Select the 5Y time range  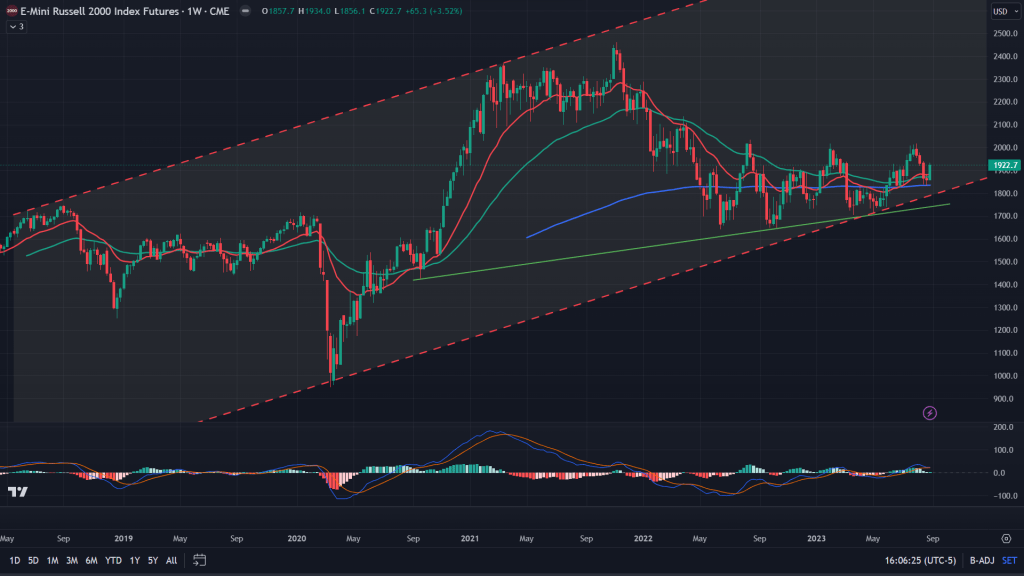pyautogui.click(x=152, y=560)
